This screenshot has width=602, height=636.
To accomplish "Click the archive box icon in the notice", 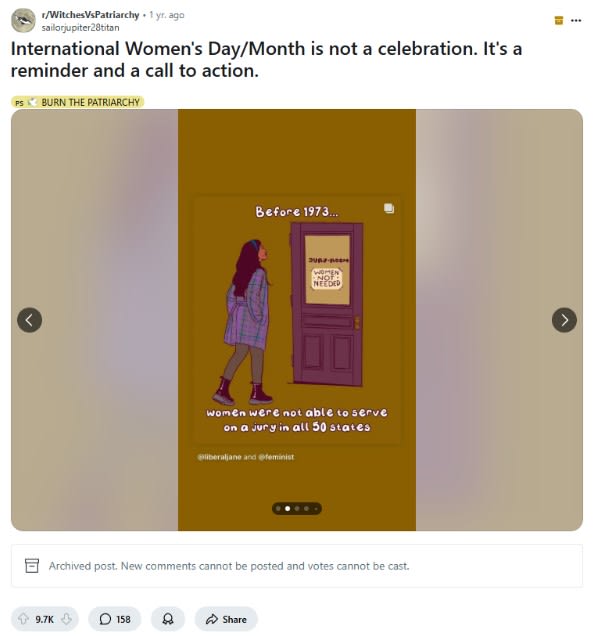I will tap(31, 566).
